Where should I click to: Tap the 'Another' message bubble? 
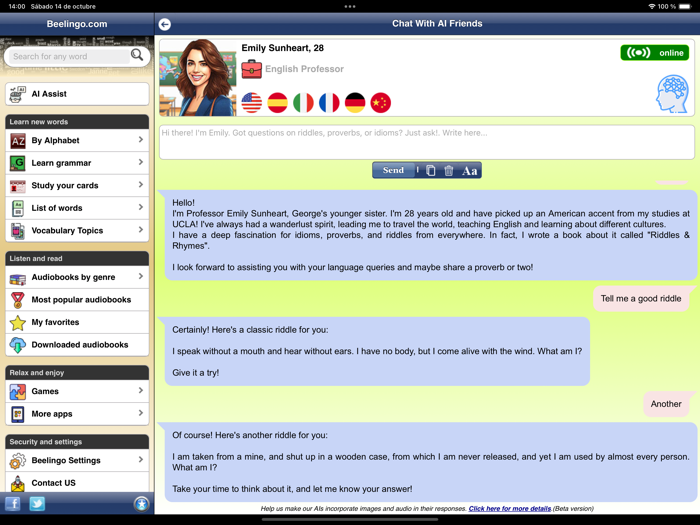pyautogui.click(x=666, y=404)
